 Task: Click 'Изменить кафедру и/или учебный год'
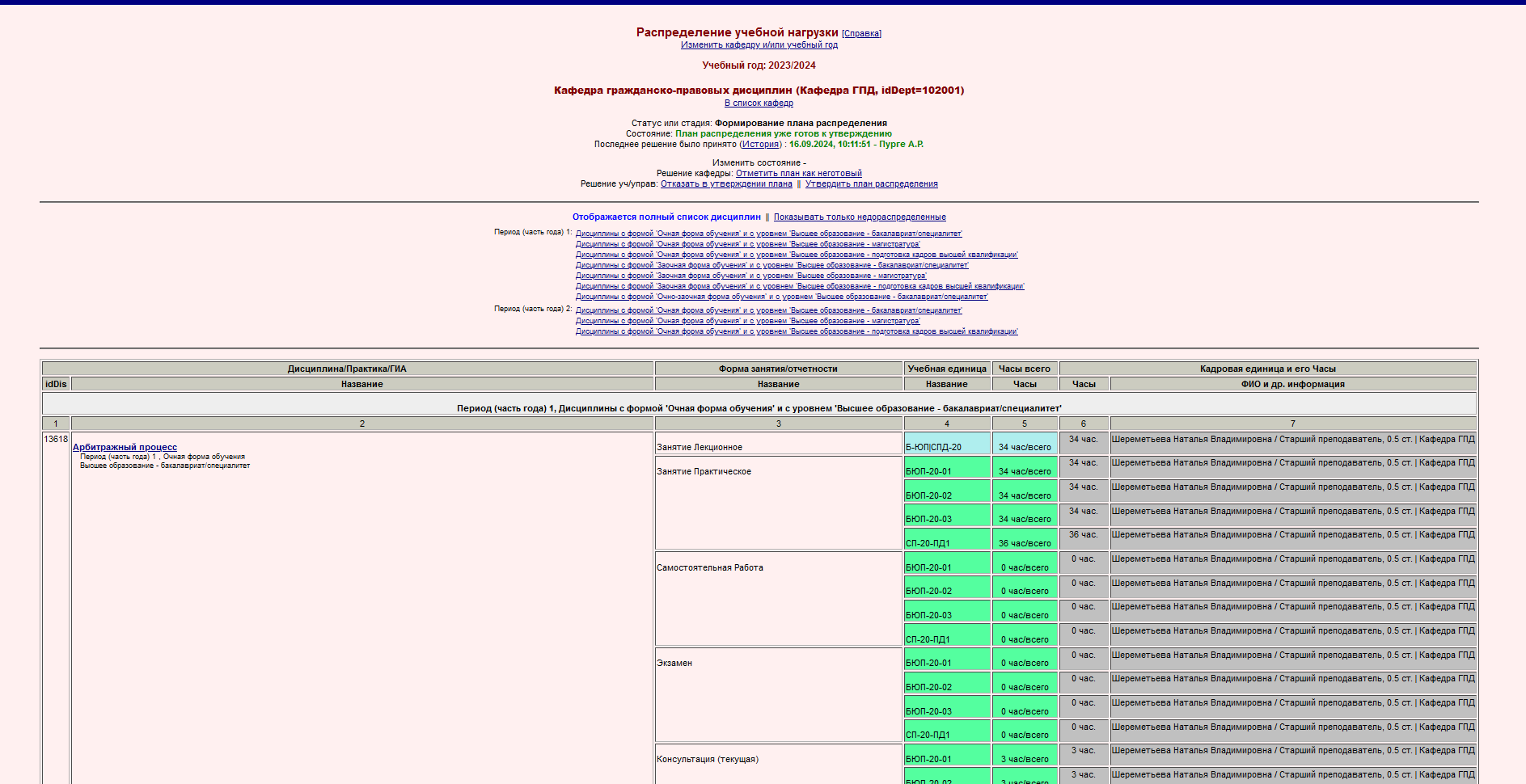click(759, 45)
